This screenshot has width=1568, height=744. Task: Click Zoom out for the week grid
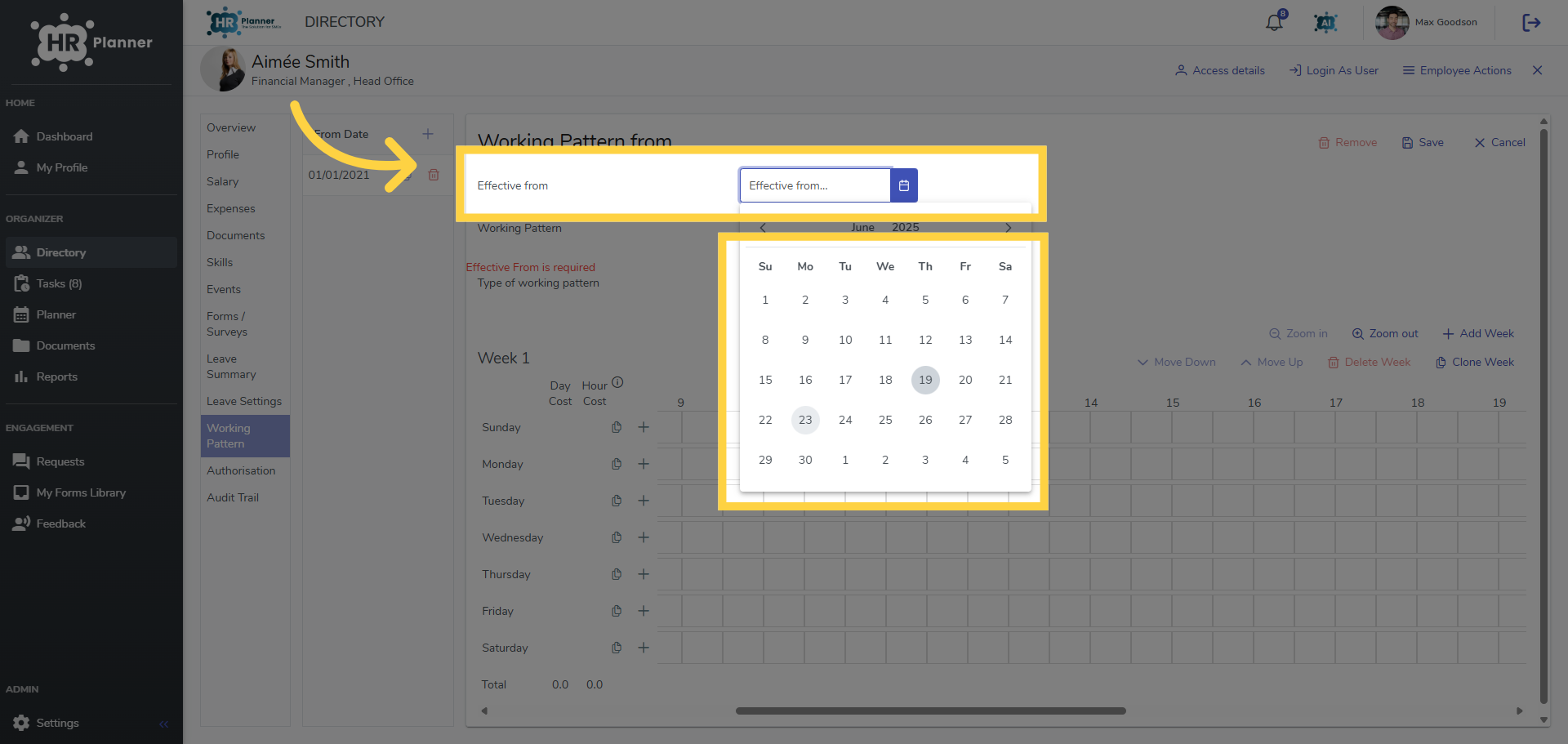click(1385, 333)
